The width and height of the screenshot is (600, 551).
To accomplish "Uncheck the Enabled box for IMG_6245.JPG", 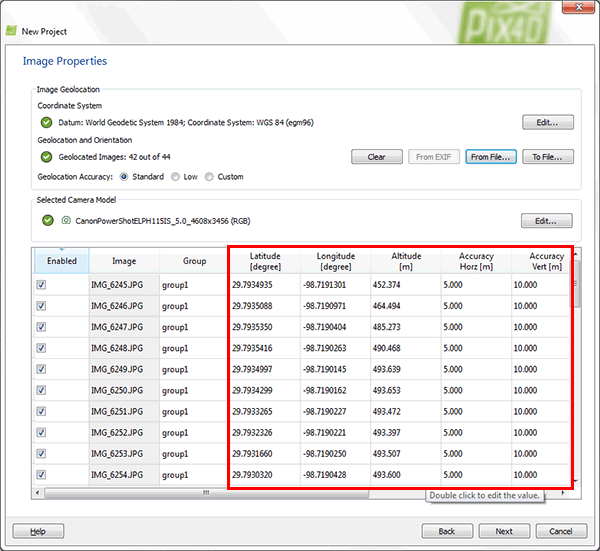I will [x=41, y=285].
